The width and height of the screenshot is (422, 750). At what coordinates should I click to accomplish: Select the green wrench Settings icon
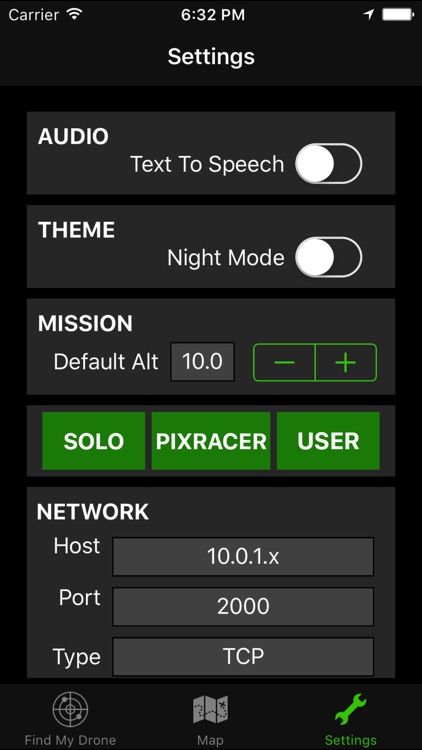click(x=350, y=709)
